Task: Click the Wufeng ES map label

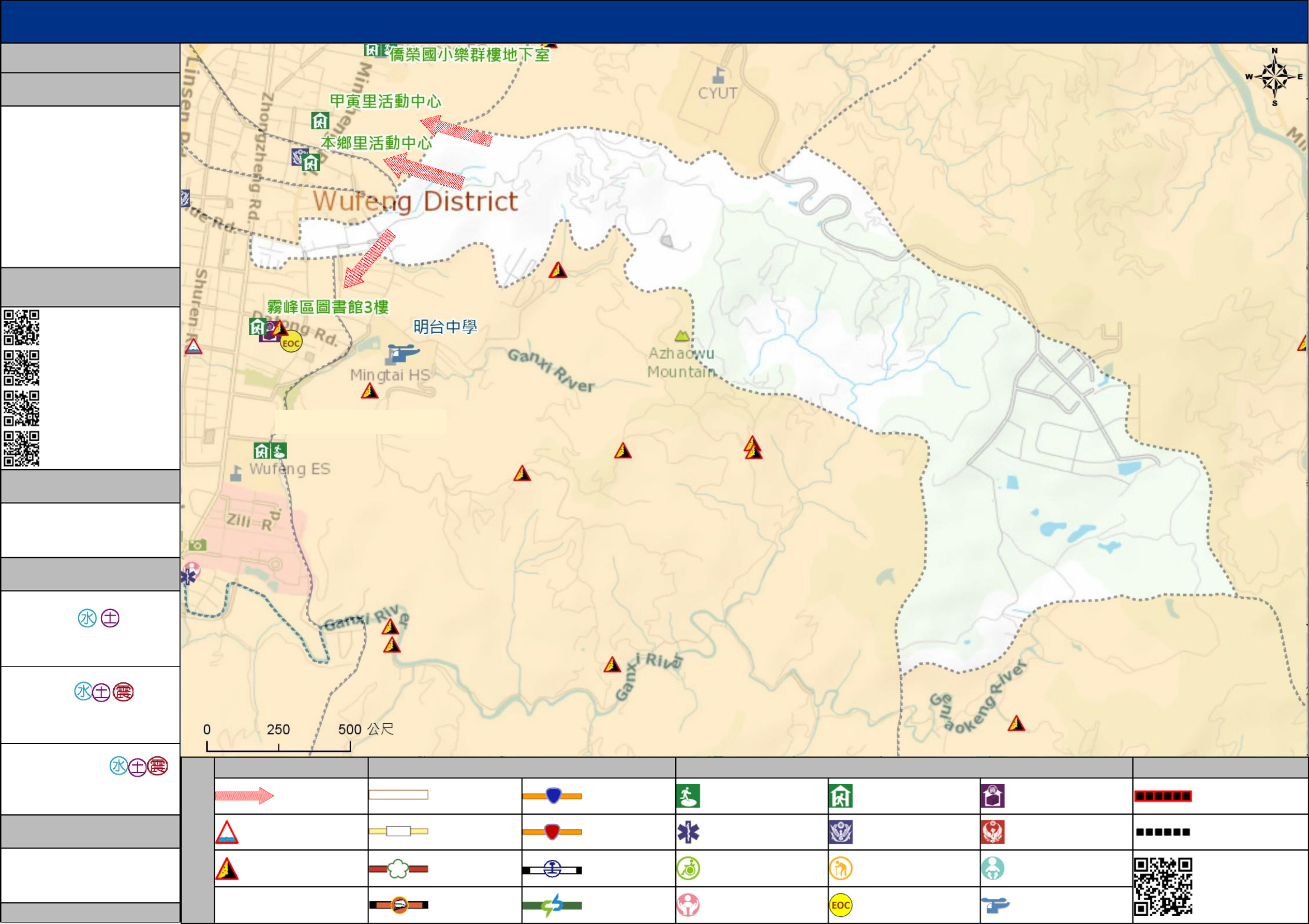Action: coord(290,469)
